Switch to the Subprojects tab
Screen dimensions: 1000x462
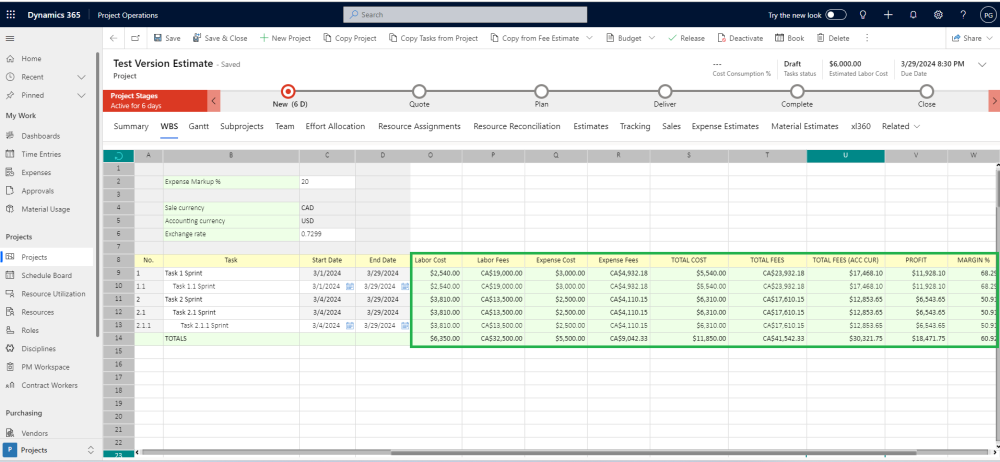(x=242, y=126)
